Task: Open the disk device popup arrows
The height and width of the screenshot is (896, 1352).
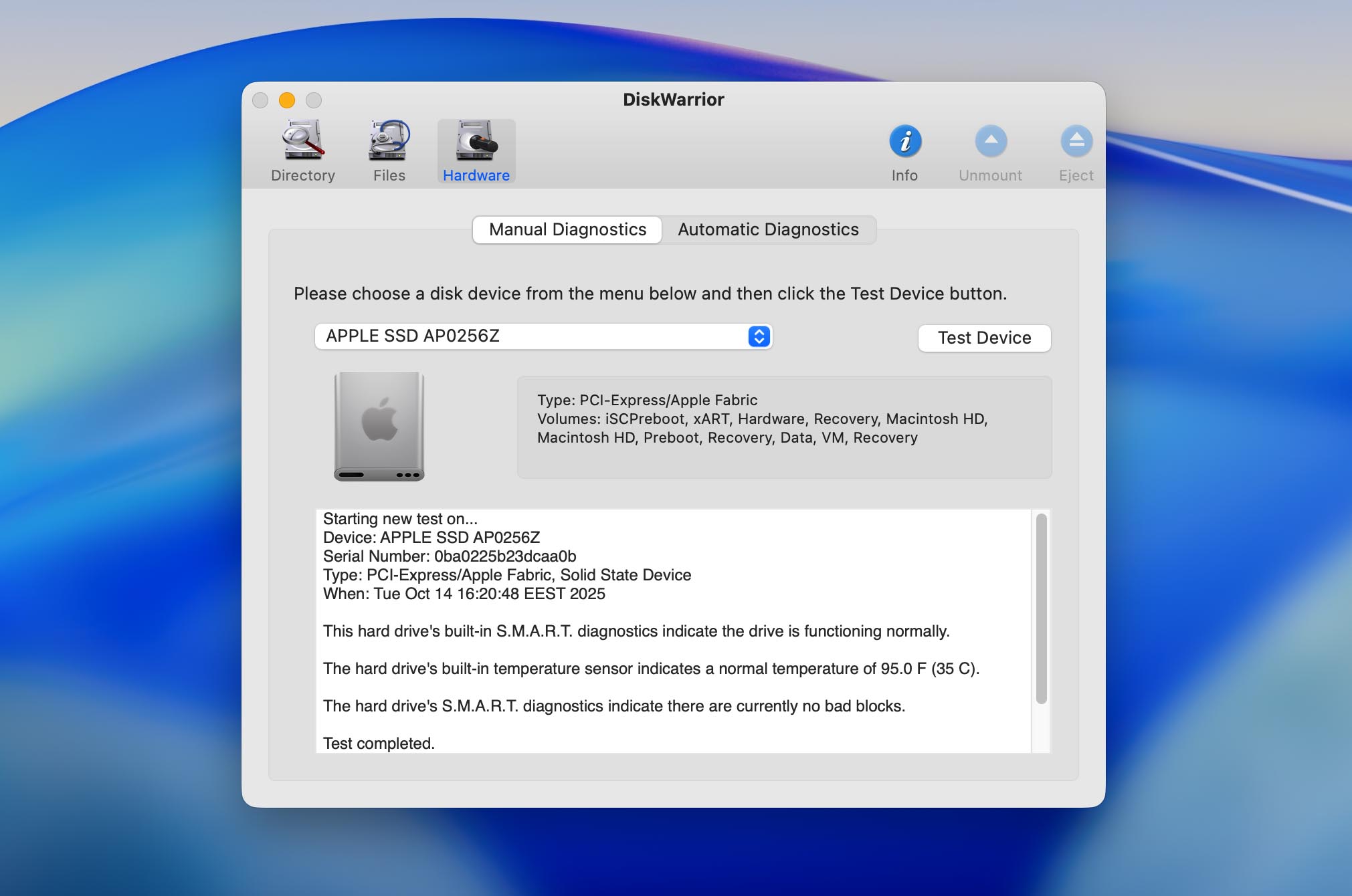Action: [x=759, y=336]
